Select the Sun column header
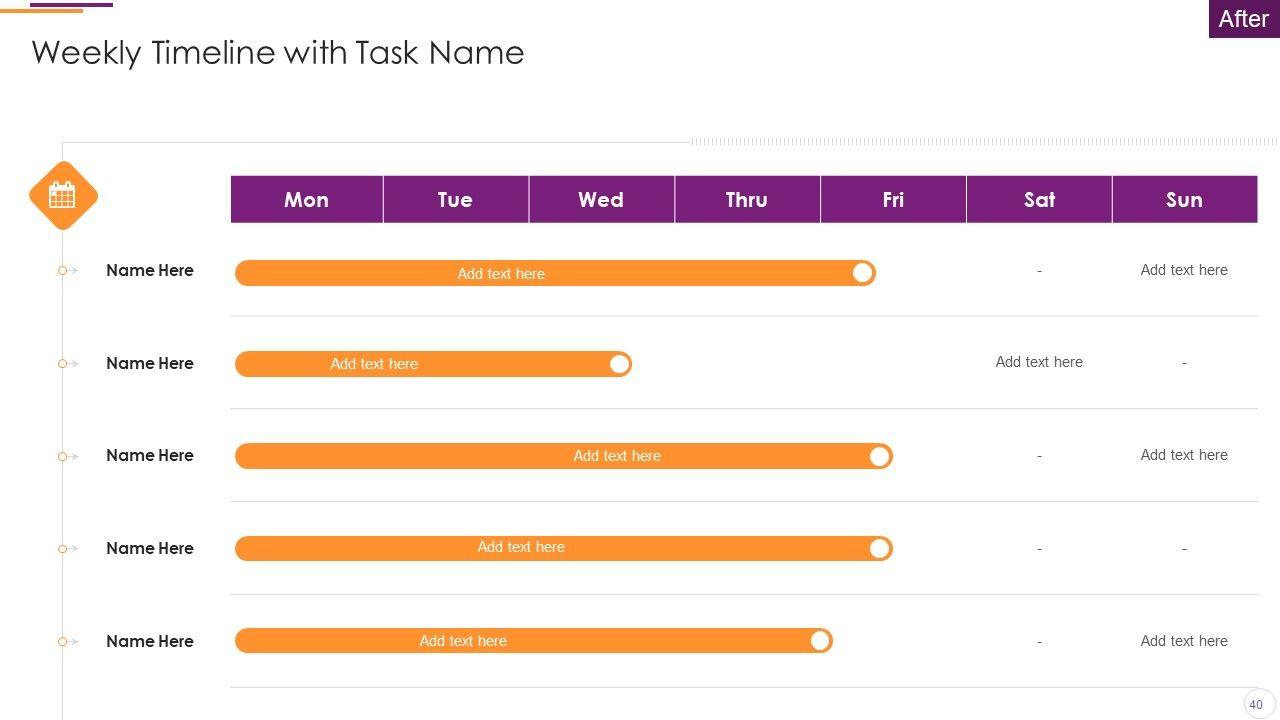Screen dimensions: 1280x720 point(1184,200)
